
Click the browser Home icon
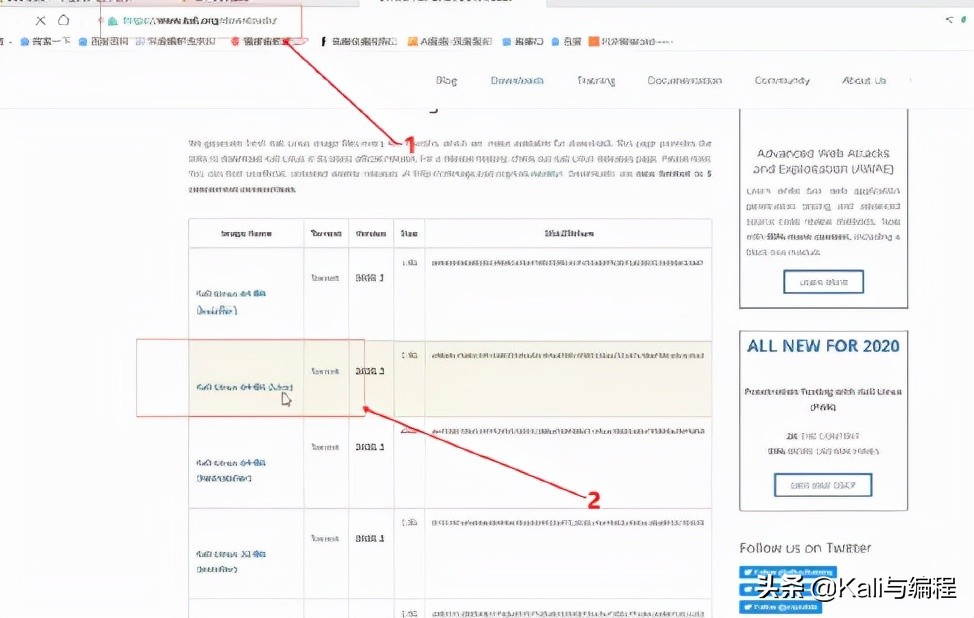[62, 19]
